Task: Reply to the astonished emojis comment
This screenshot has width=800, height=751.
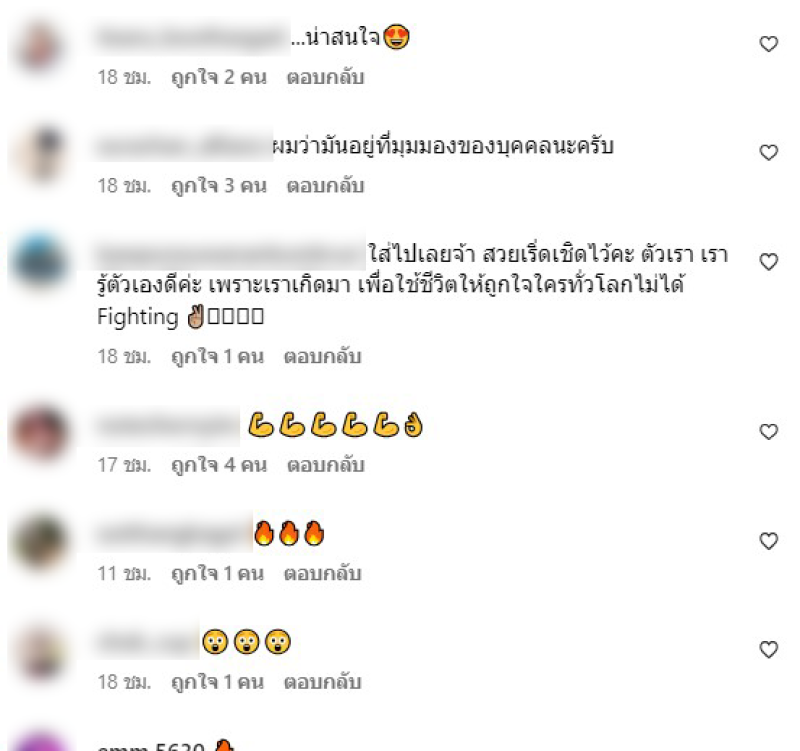Action: [322, 683]
